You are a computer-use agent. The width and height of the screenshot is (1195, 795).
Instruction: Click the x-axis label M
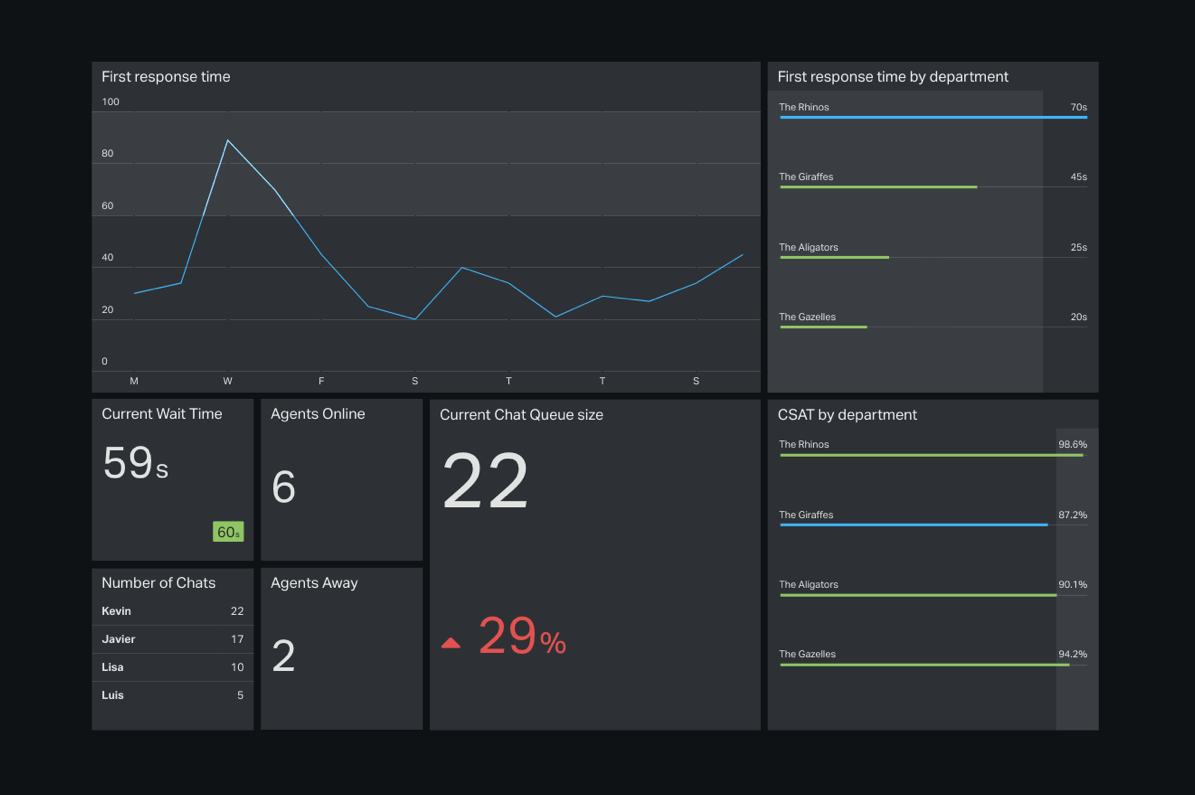134,380
